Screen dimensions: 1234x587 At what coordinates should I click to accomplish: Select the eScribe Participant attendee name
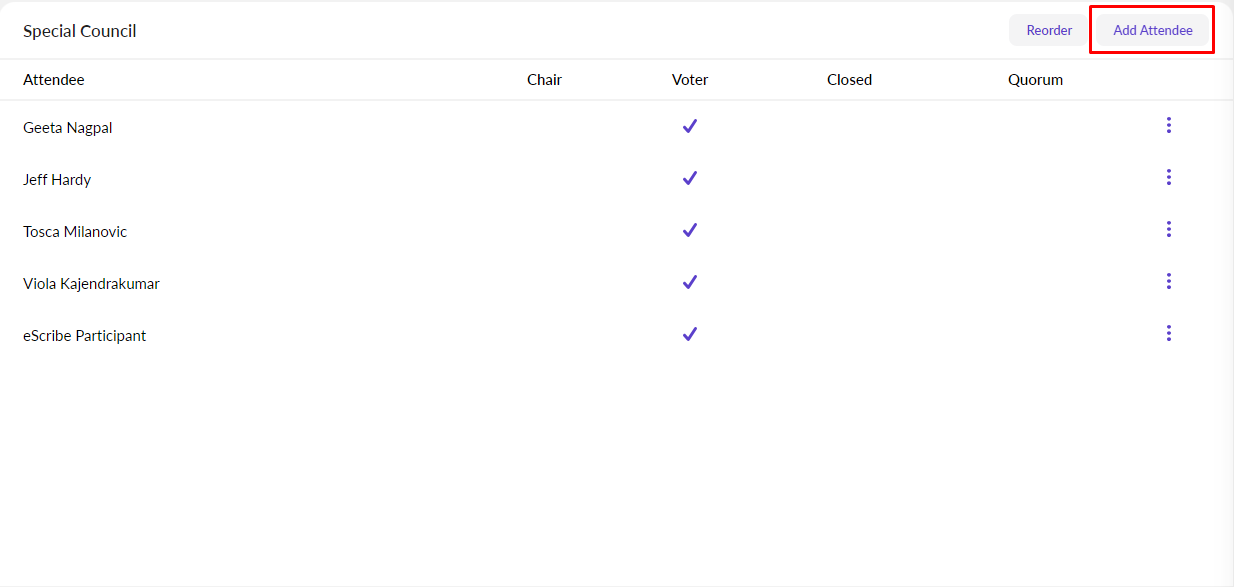[x=85, y=336]
